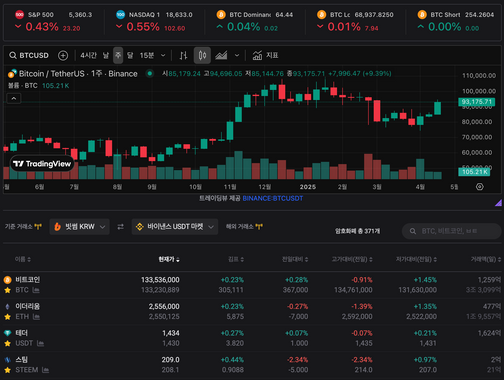
Task: Collapse the chart legend with the chevron
Action: (14, 98)
